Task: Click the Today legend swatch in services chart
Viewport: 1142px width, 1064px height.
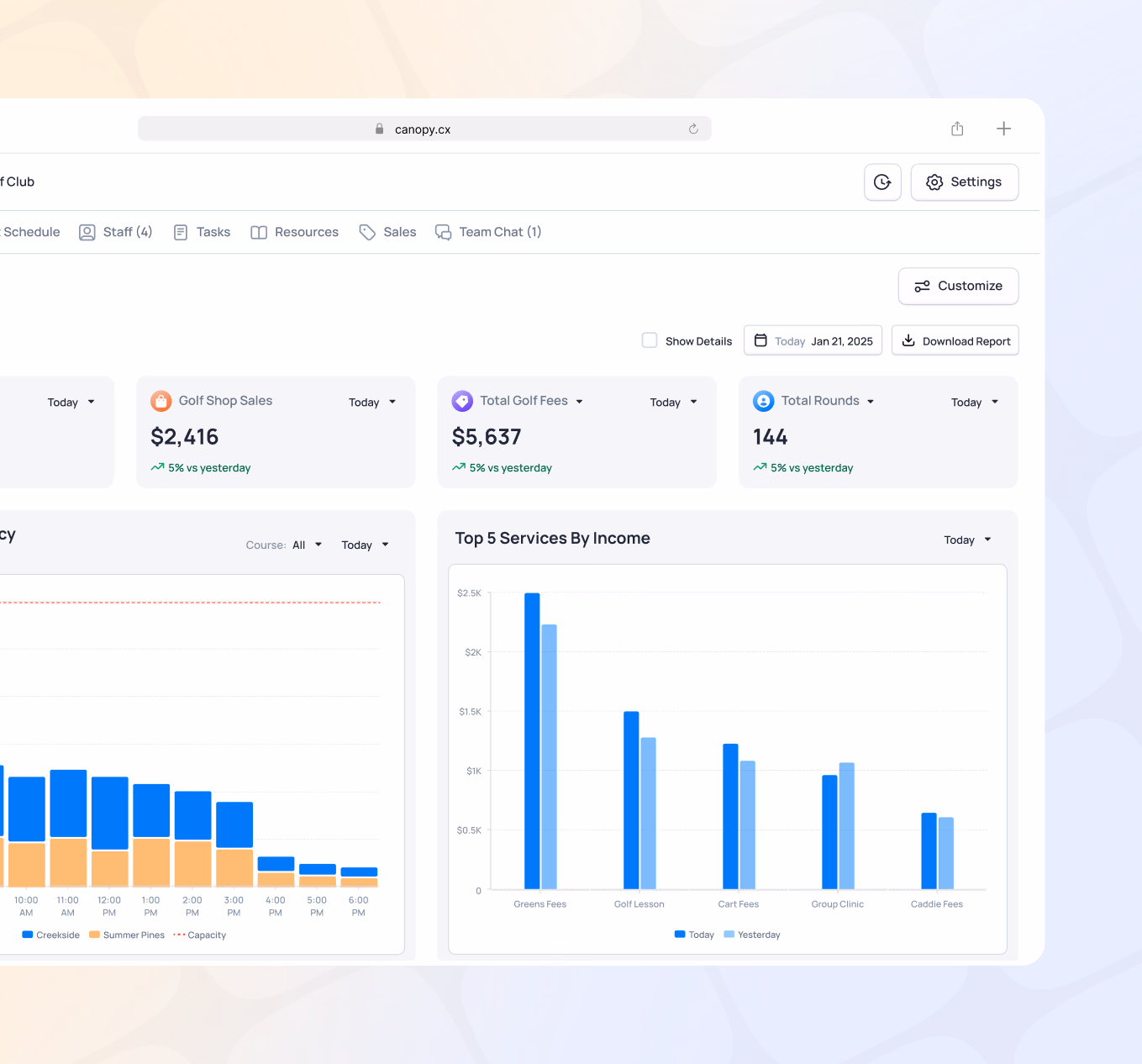Action: click(680, 935)
